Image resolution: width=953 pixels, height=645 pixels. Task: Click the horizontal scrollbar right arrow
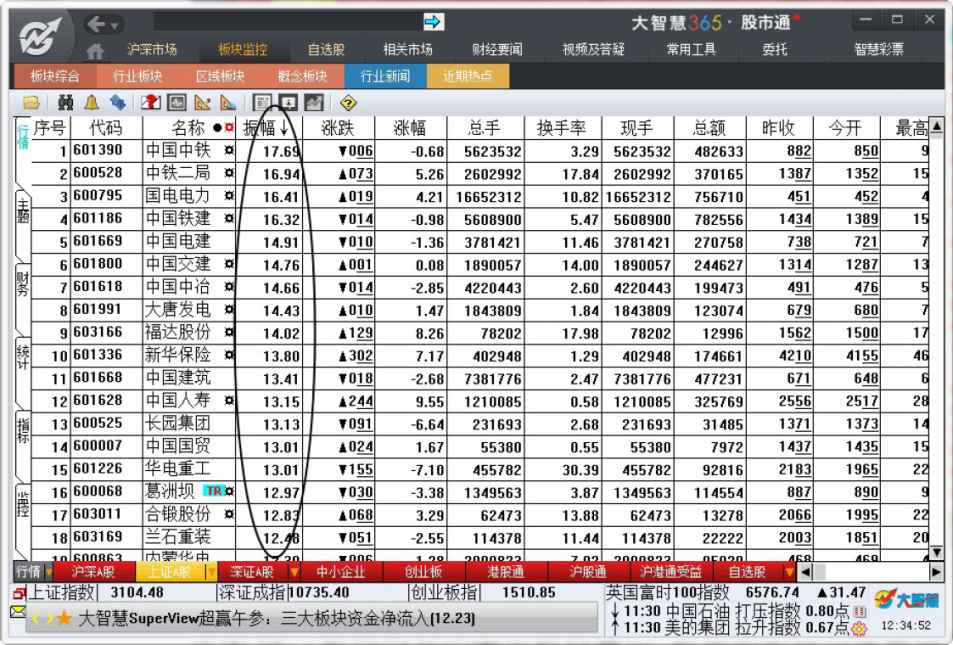tap(936, 572)
